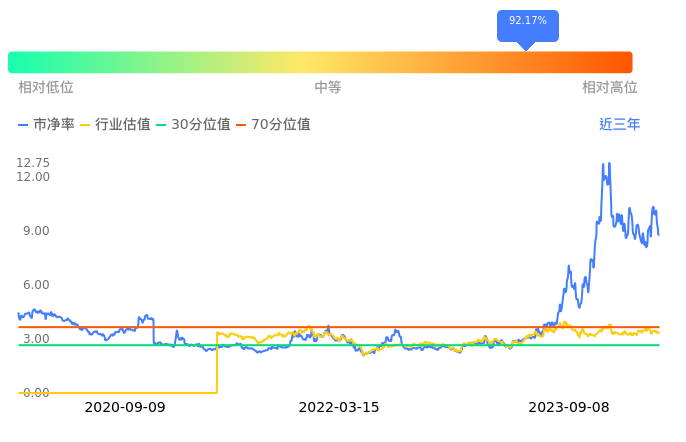Click the 3.00 y-axis value

[x=36, y=339]
